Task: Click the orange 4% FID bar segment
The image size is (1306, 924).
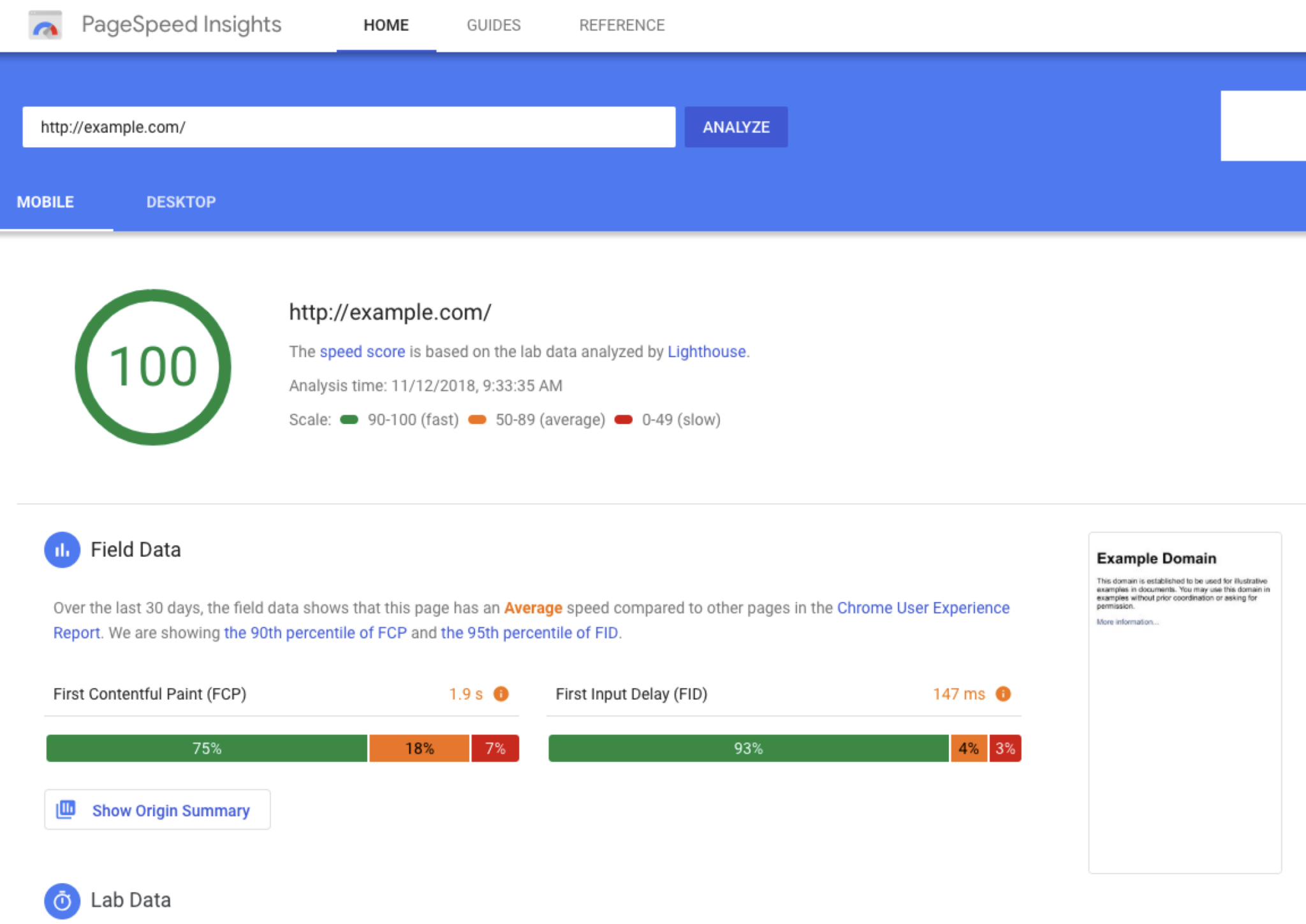Action: [x=969, y=748]
